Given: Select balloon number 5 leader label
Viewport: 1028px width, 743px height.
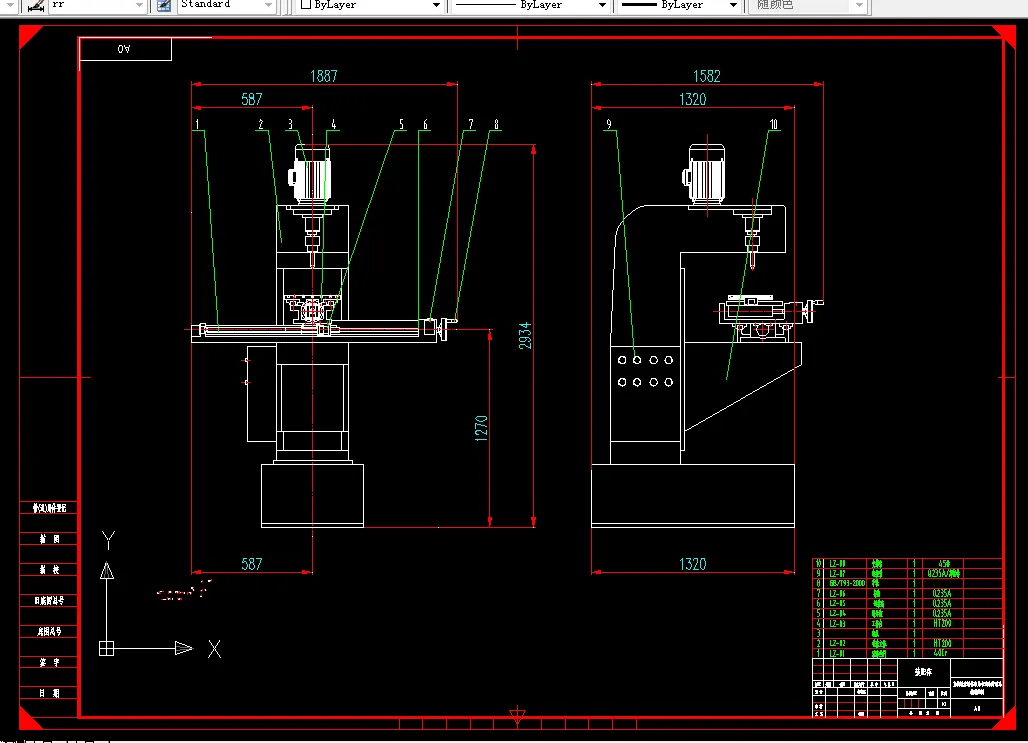Looking at the screenshot, I should click(401, 124).
